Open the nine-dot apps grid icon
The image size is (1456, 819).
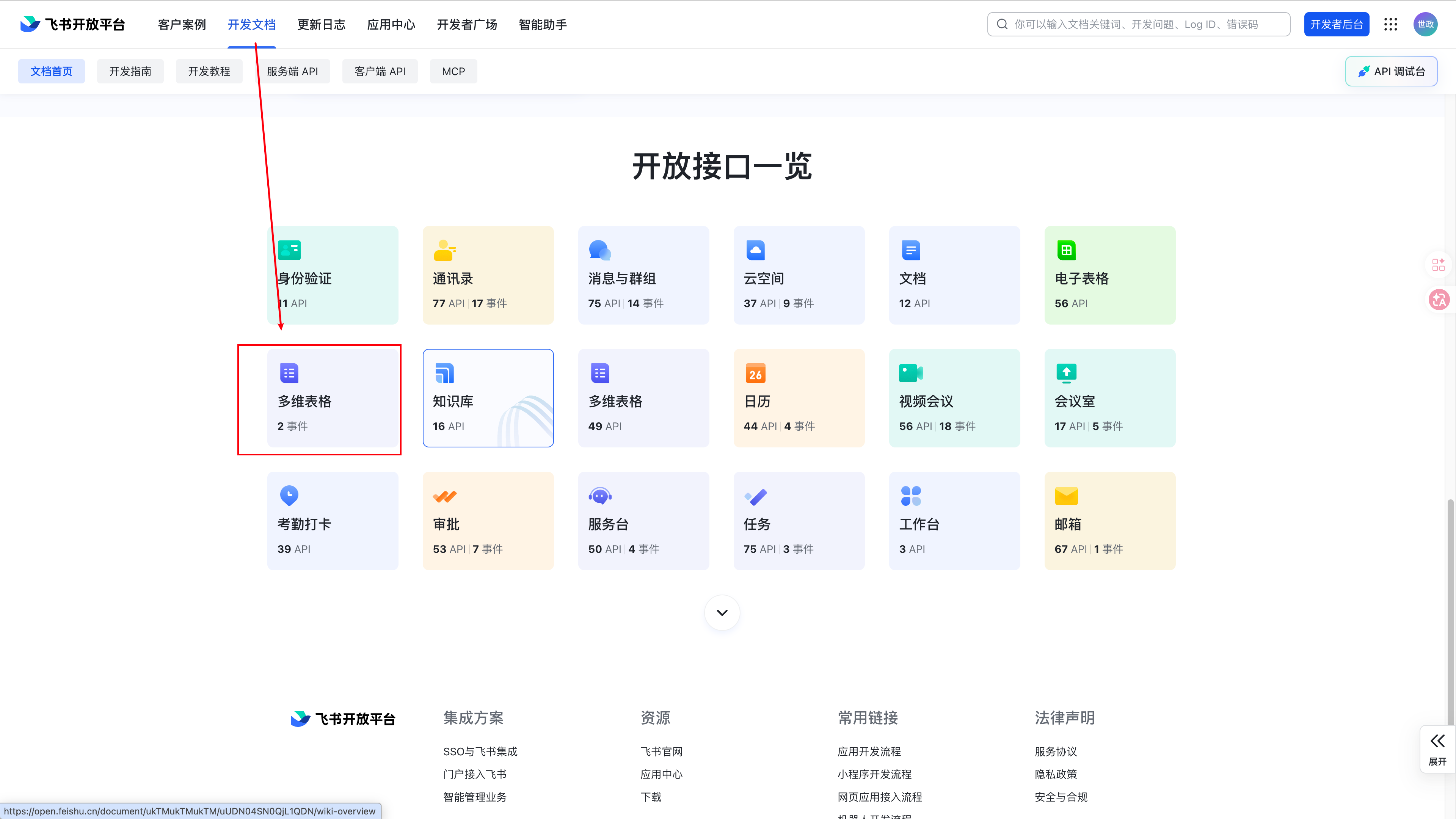[x=1390, y=24]
